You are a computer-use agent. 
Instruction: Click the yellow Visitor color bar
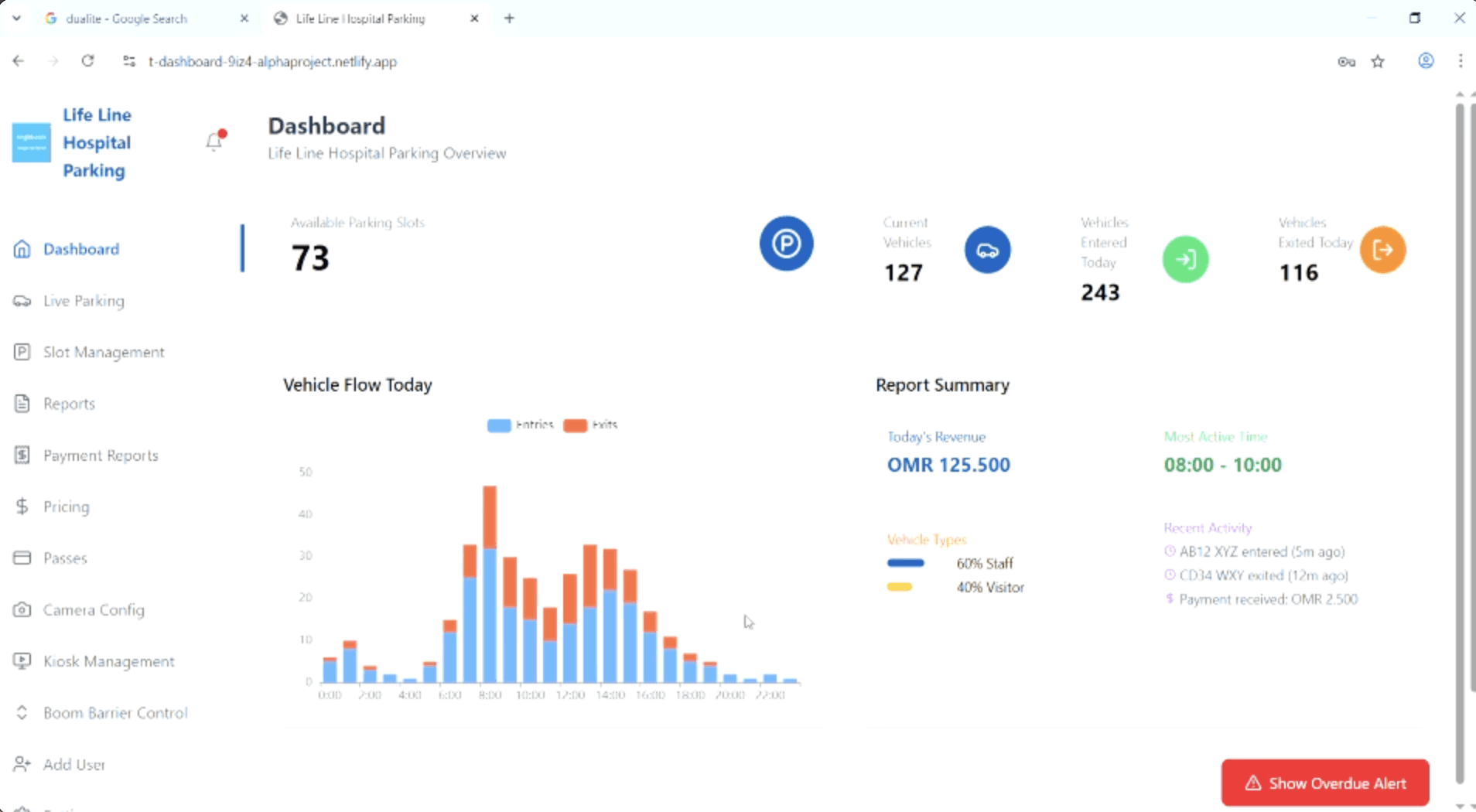click(900, 587)
